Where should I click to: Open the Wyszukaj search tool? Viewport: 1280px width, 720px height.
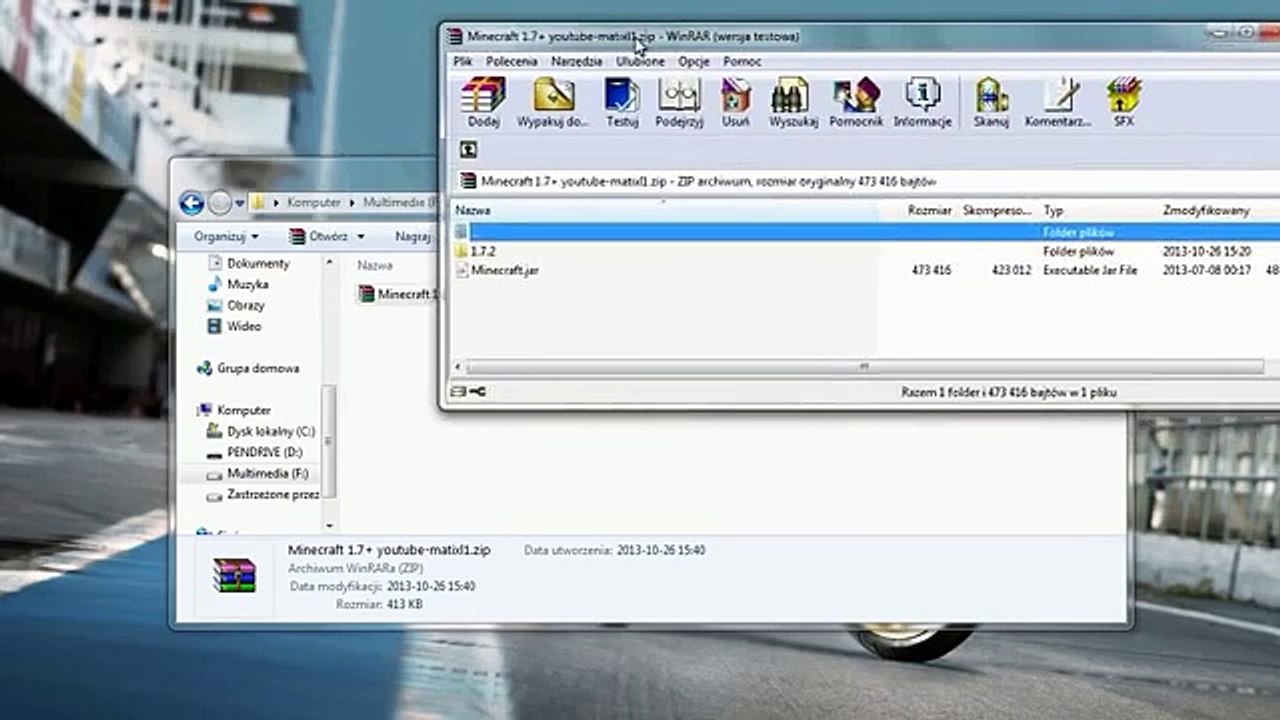[793, 102]
